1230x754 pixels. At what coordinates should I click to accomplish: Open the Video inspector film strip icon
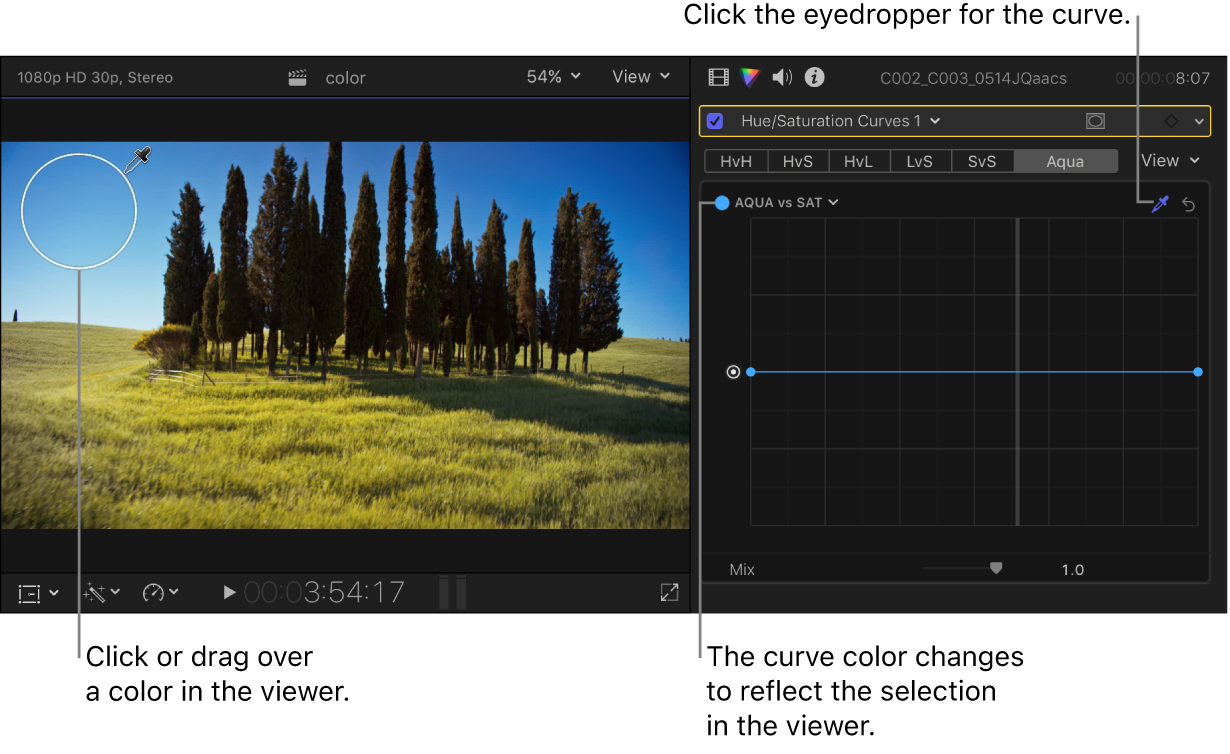(718, 77)
